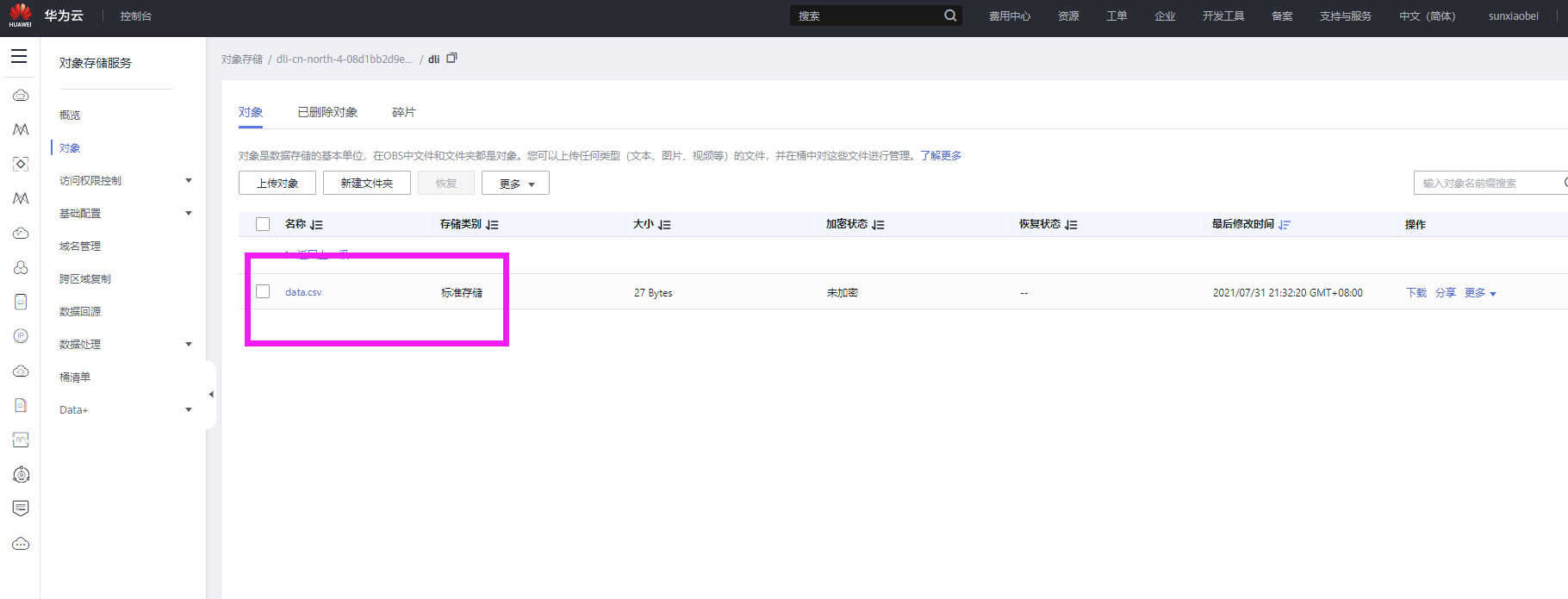
Task: Expand 数据处理 submenu arrow
Action: pyautogui.click(x=189, y=344)
